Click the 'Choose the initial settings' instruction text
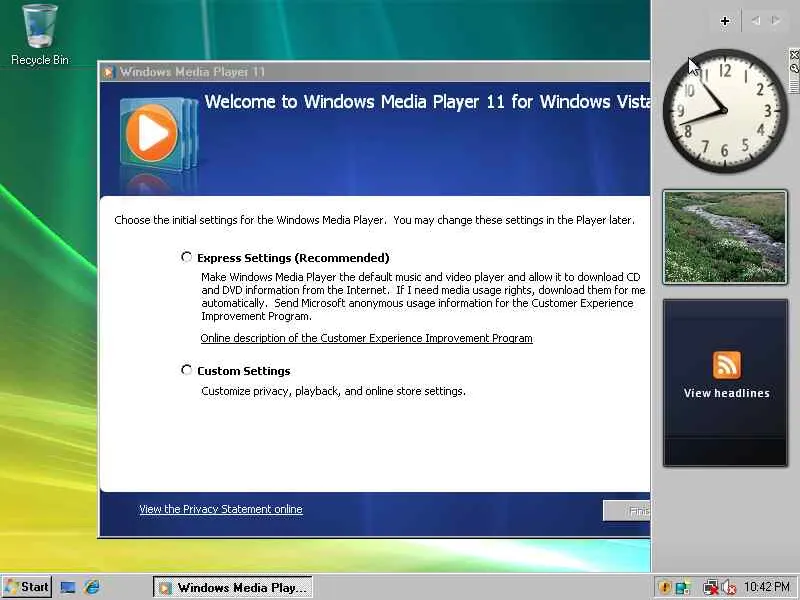 [374, 220]
